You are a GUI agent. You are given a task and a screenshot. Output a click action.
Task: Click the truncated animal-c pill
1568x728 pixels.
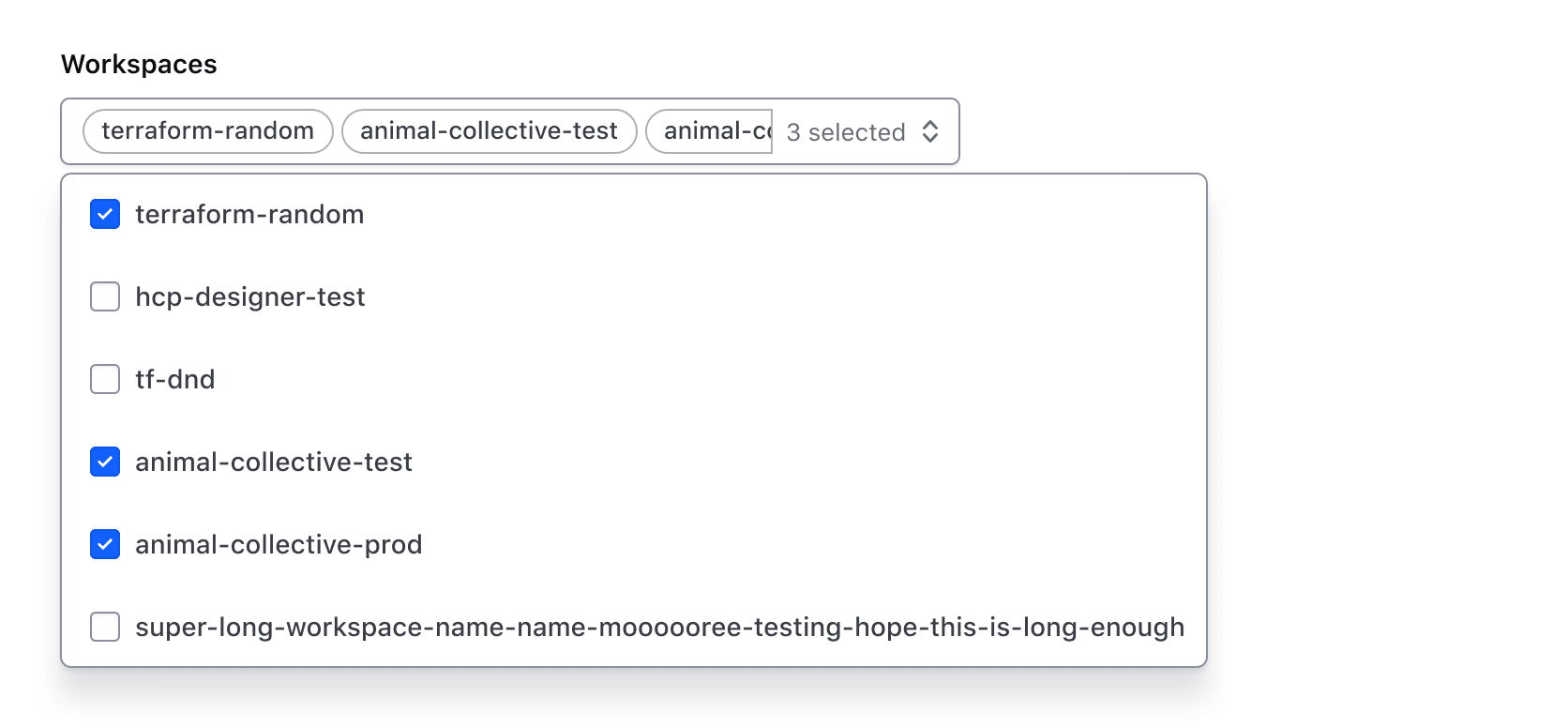(x=710, y=130)
